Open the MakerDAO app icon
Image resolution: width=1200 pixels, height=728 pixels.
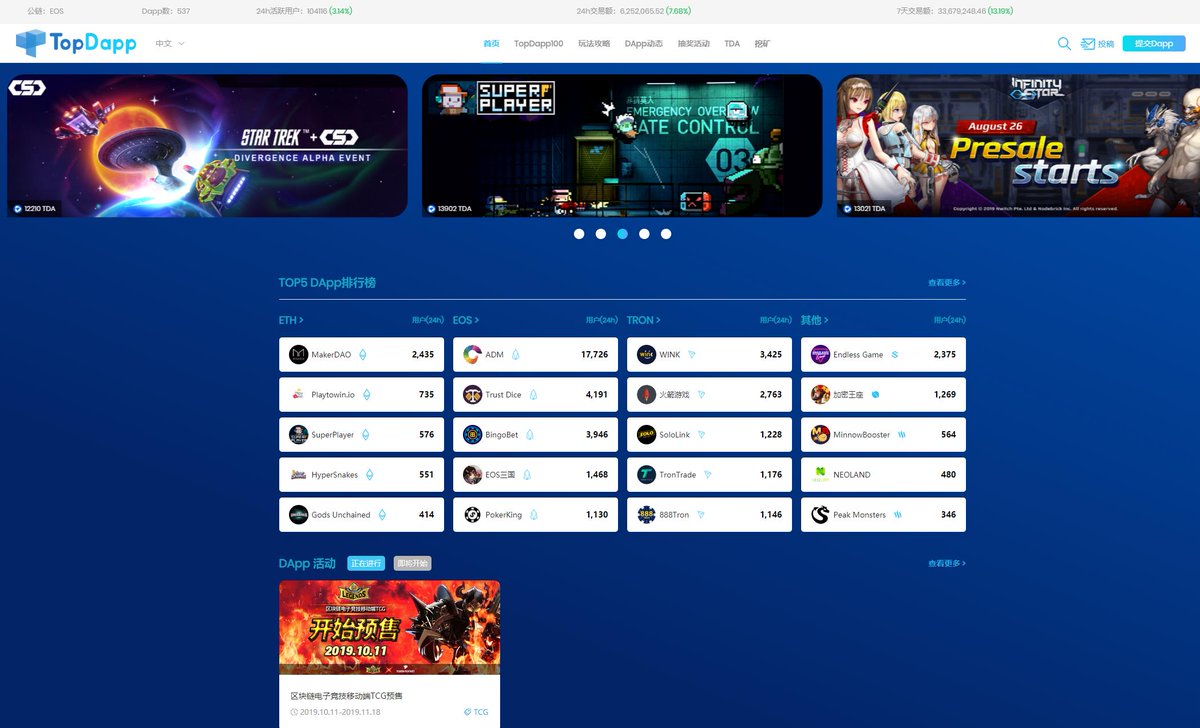coord(298,355)
